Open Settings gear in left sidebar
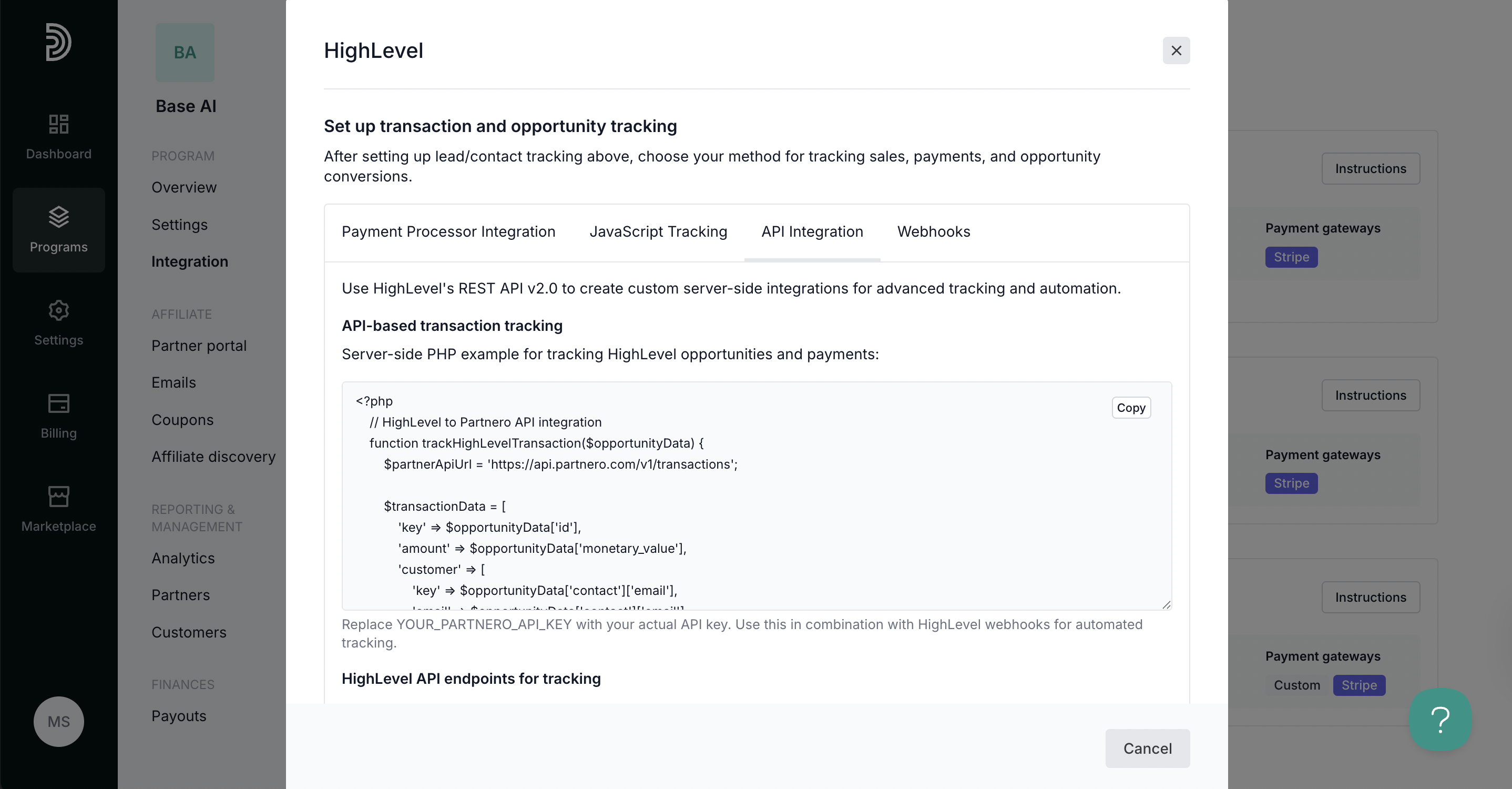This screenshot has height=789, width=1512. 59,310
